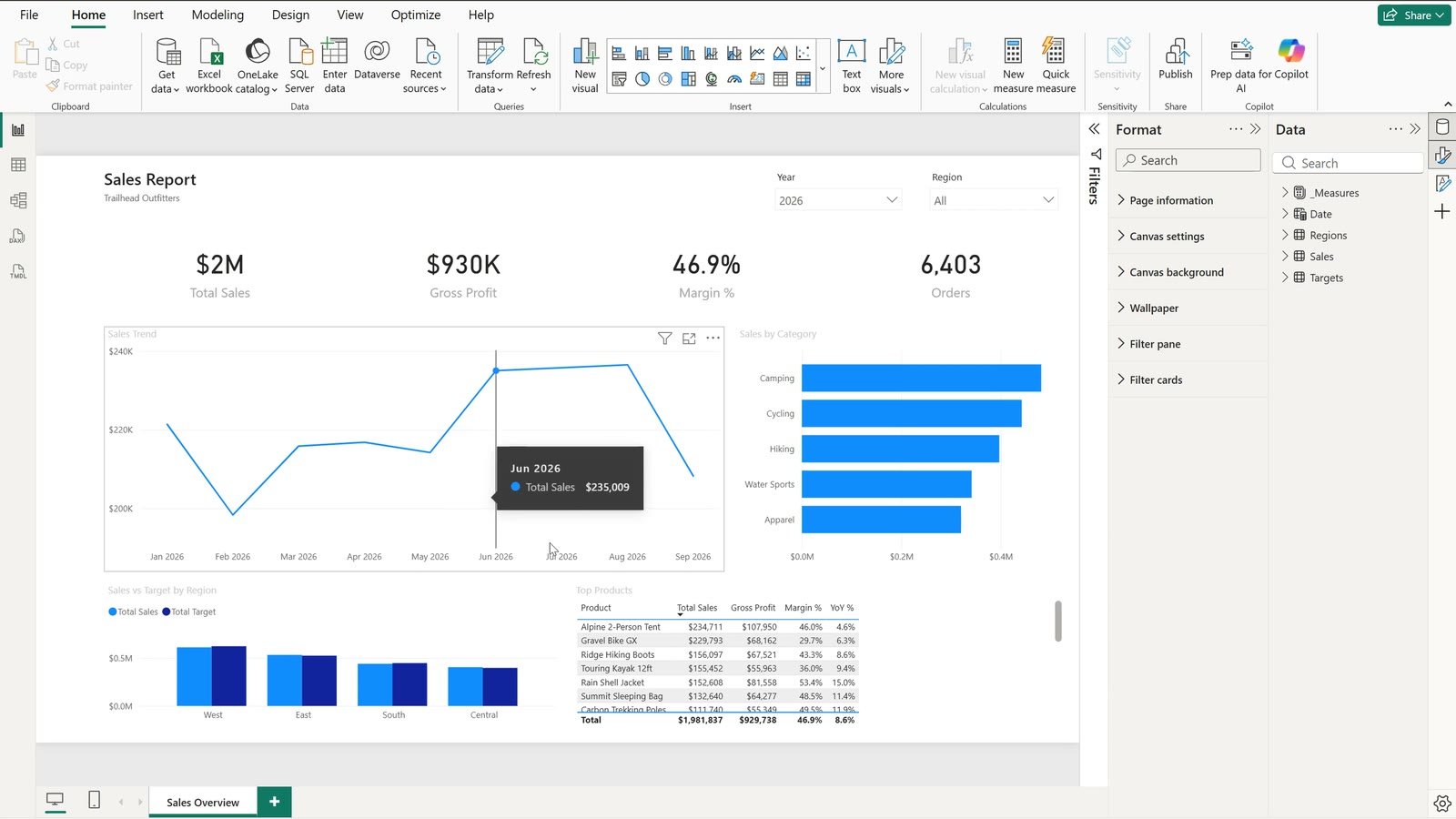Screen dimensions: 1456x819
Task: Click the Top Products table scrollbar
Action: point(1057,621)
